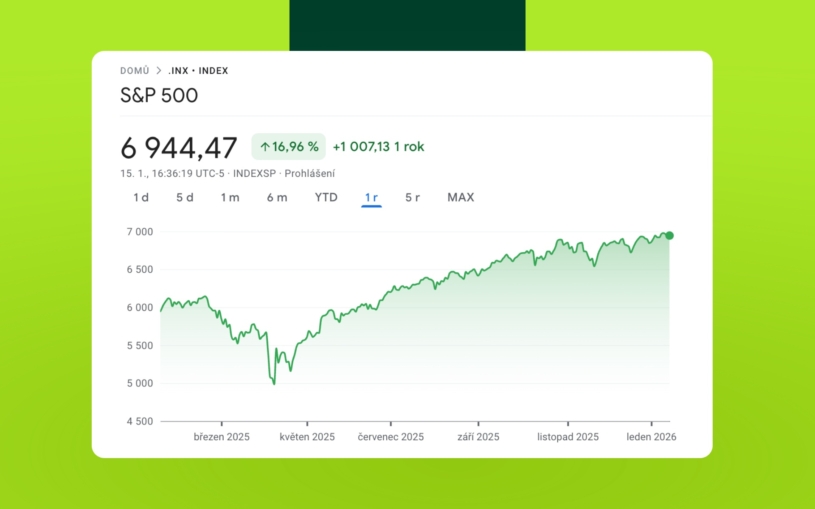Select the active 1 r range tab
The image size is (815, 509).
371,197
